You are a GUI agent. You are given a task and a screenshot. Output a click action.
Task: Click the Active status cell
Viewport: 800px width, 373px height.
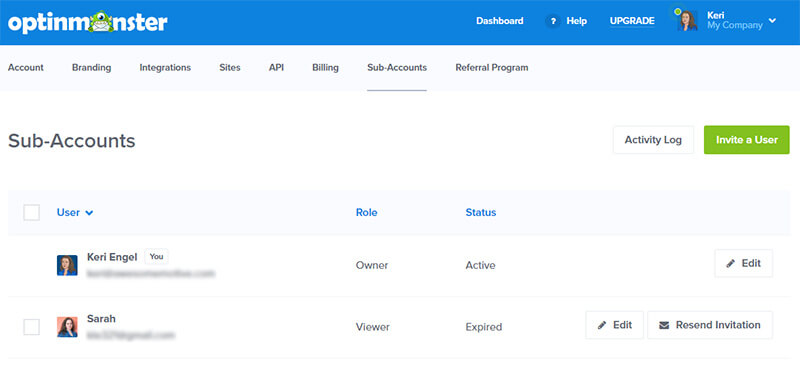click(480, 265)
